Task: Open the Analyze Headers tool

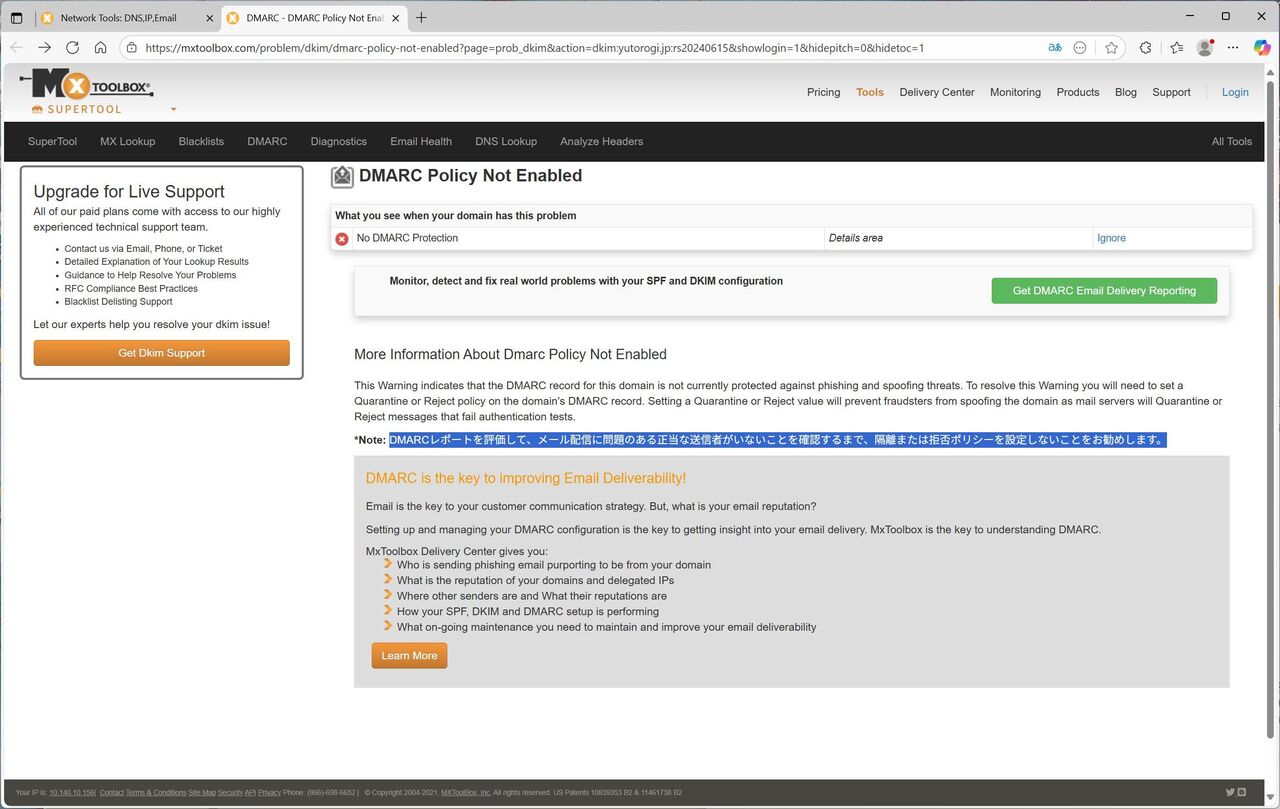Action: (x=602, y=141)
